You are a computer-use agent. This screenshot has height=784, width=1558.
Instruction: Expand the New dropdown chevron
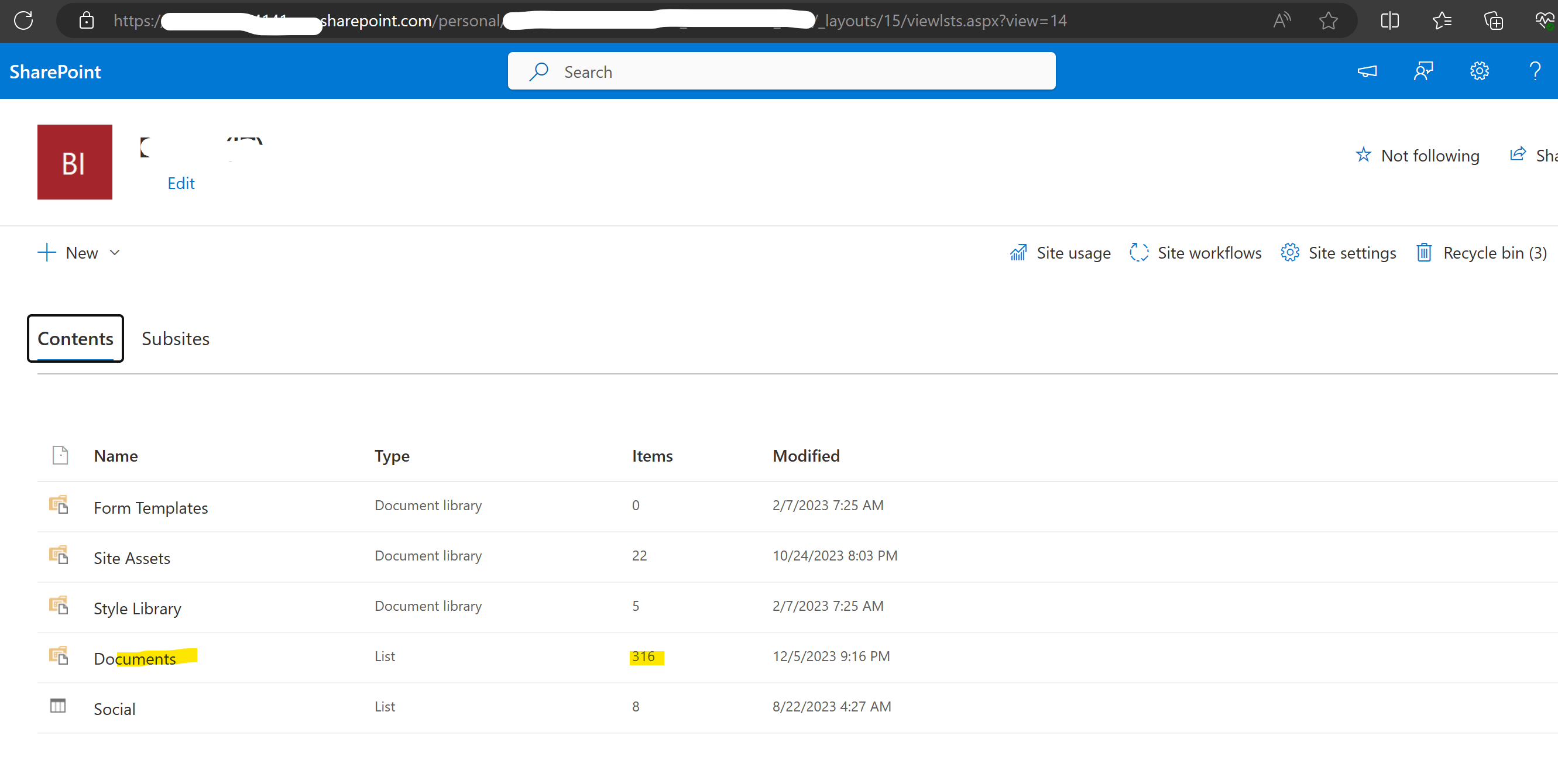115,253
